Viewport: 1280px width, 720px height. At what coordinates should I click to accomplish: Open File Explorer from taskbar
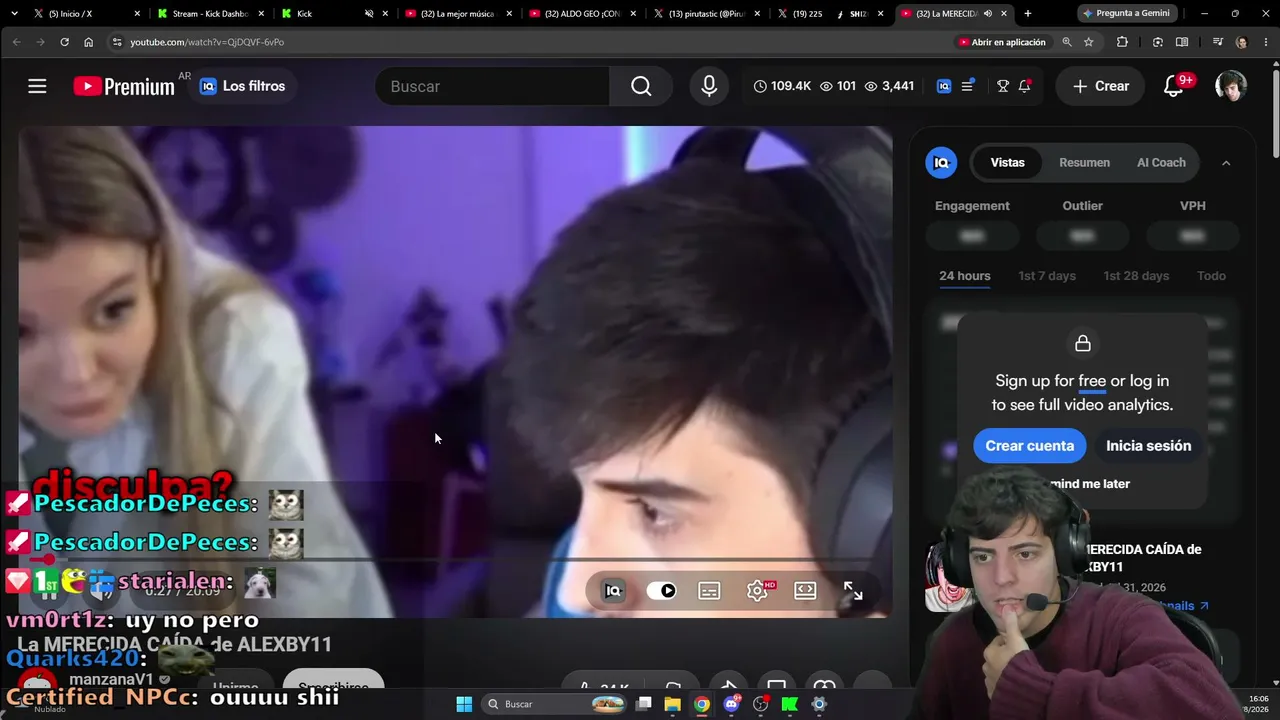(x=673, y=704)
